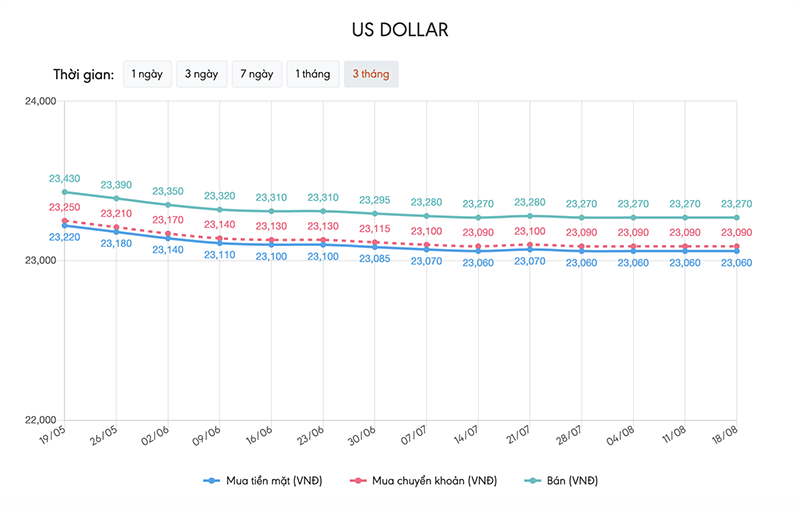Click the 23,280 Bán point on 21/07
This screenshot has height=508, width=800.
pyautogui.click(x=530, y=216)
